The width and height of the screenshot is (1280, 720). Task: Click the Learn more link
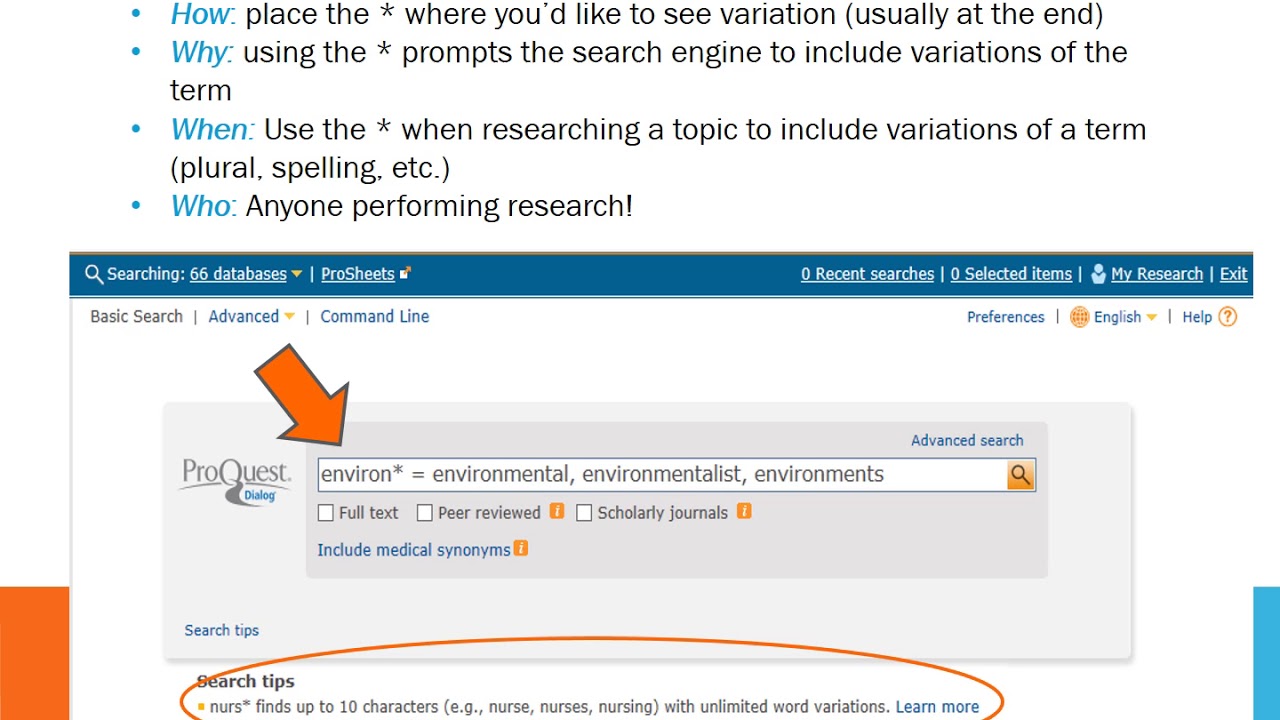pyautogui.click(x=937, y=707)
